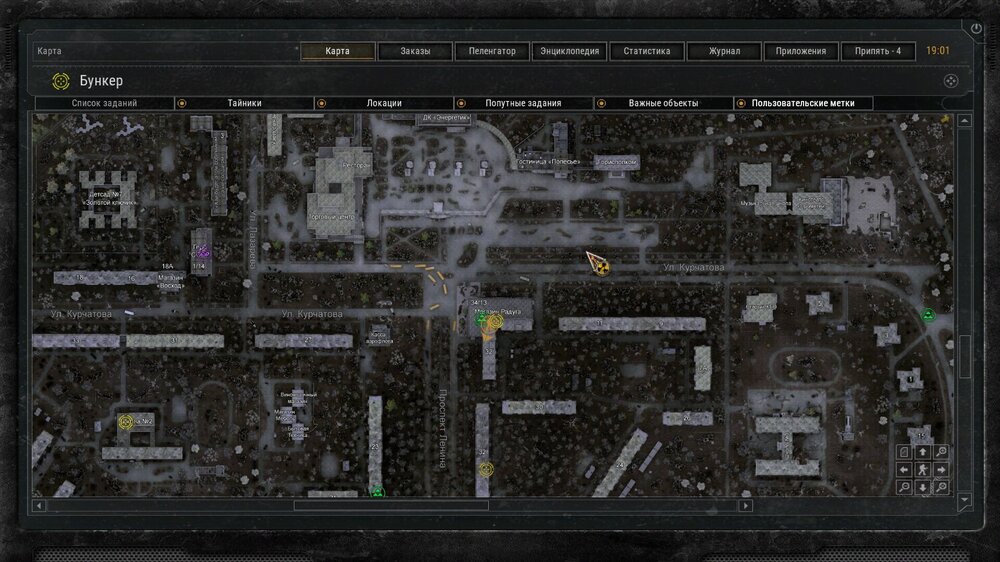The height and width of the screenshot is (562, 1000).
Task: Click the Тайники label
Action: (244, 103)
